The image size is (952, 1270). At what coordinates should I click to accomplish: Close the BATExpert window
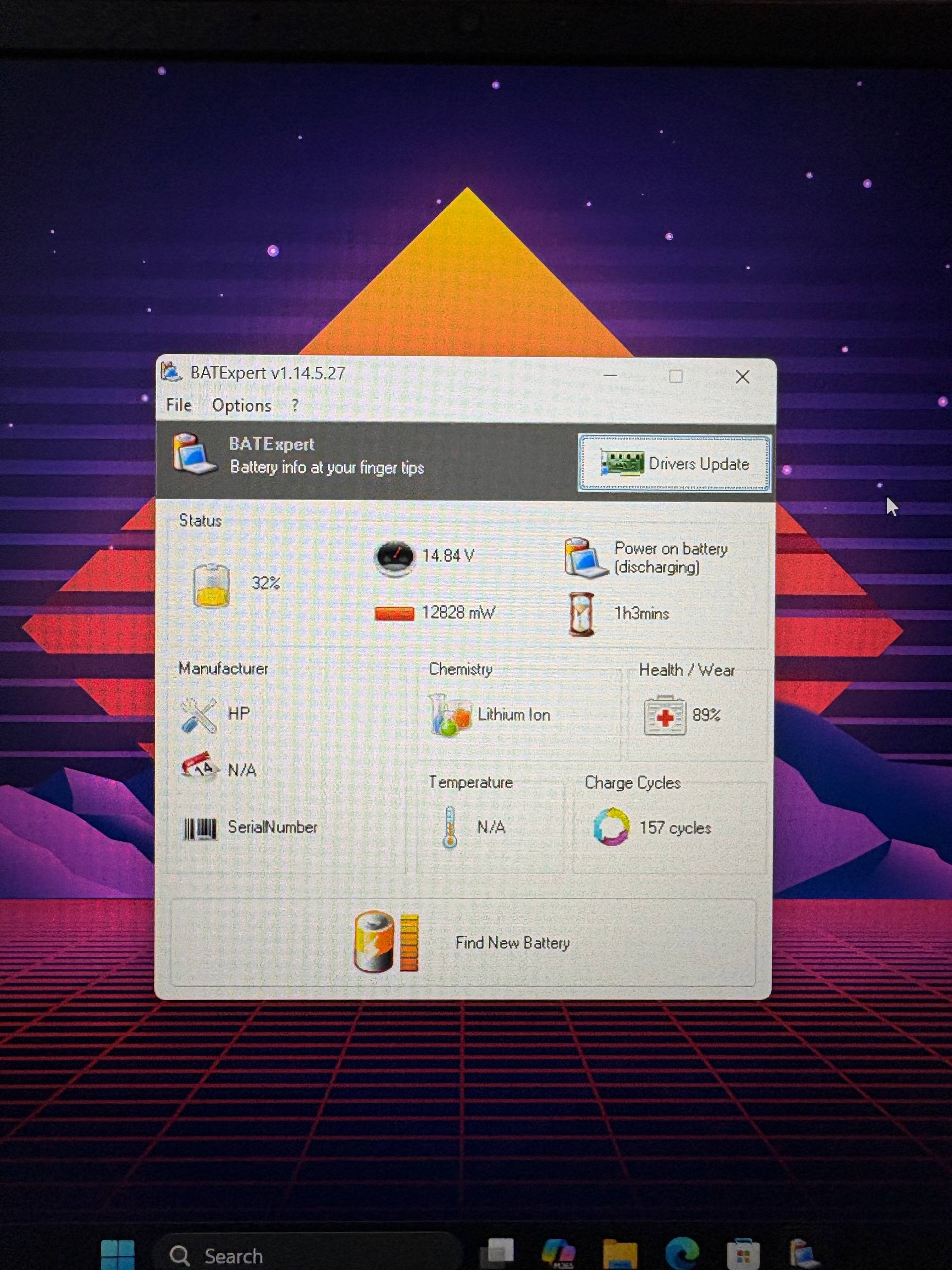(743, 377)
